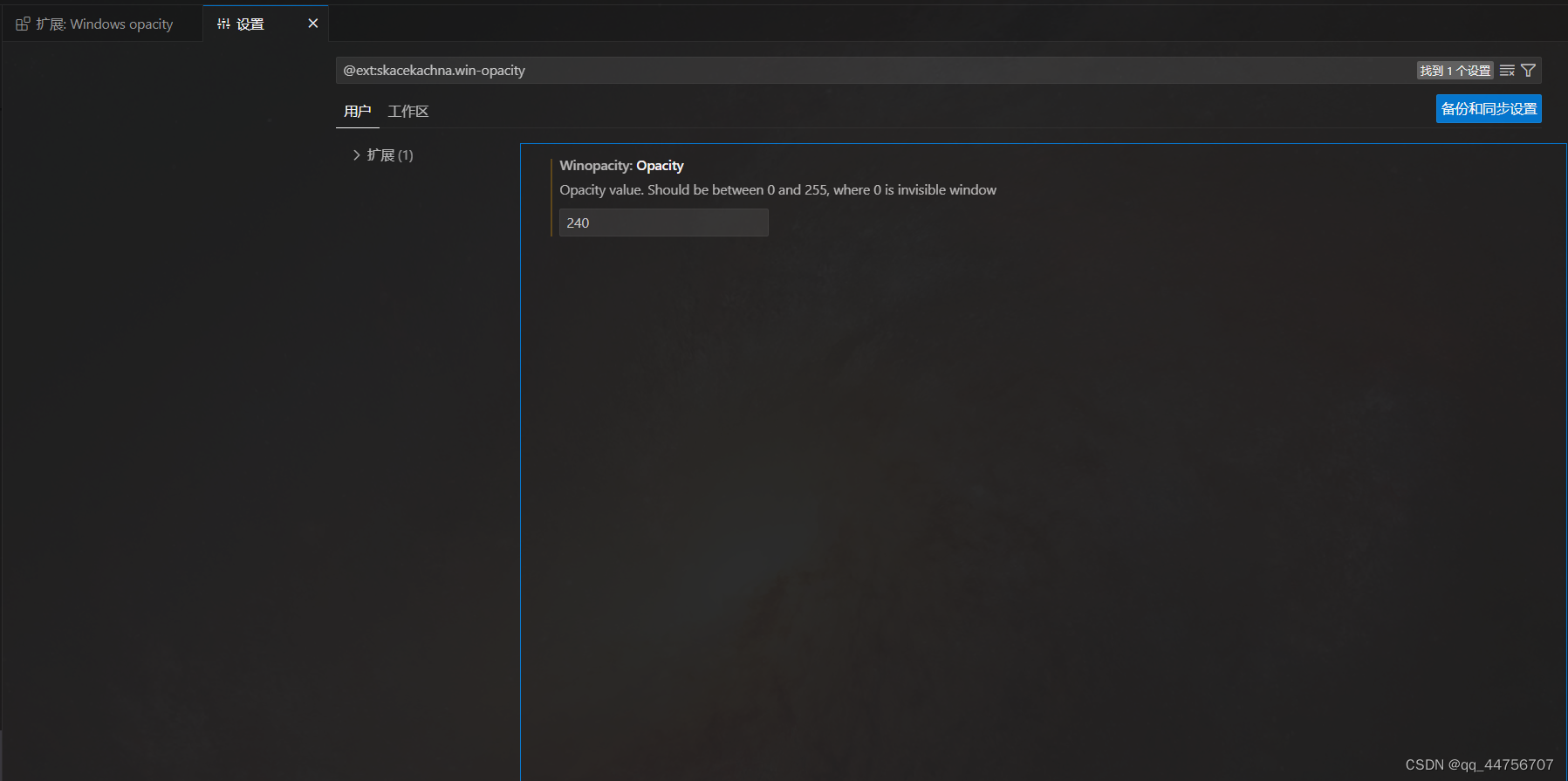1568x781 pixels.
Task: Select the 用户 settings scope tab
Action: (x=358, y=112)
